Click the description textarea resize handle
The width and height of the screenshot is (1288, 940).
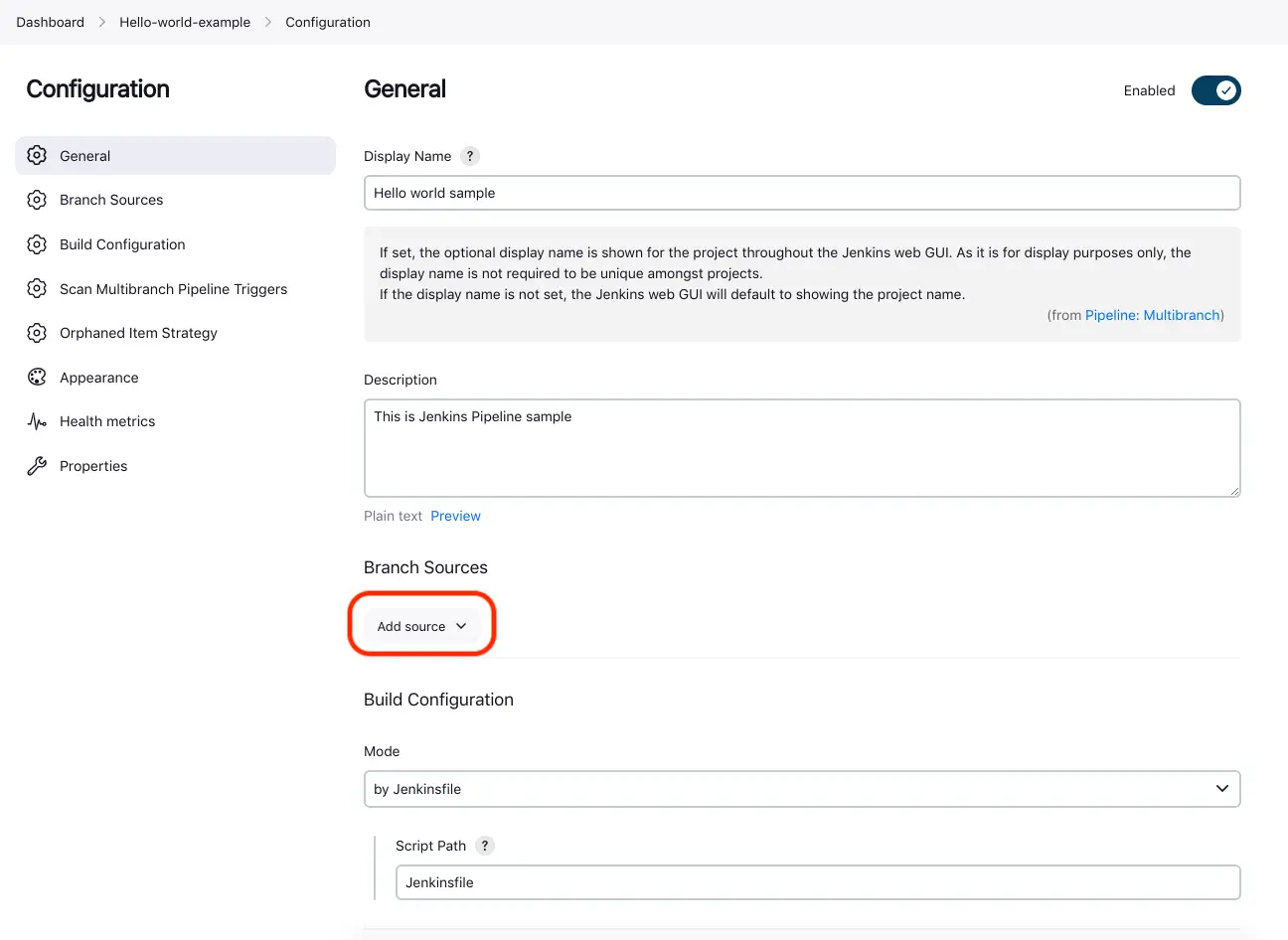click(1234, 490)
